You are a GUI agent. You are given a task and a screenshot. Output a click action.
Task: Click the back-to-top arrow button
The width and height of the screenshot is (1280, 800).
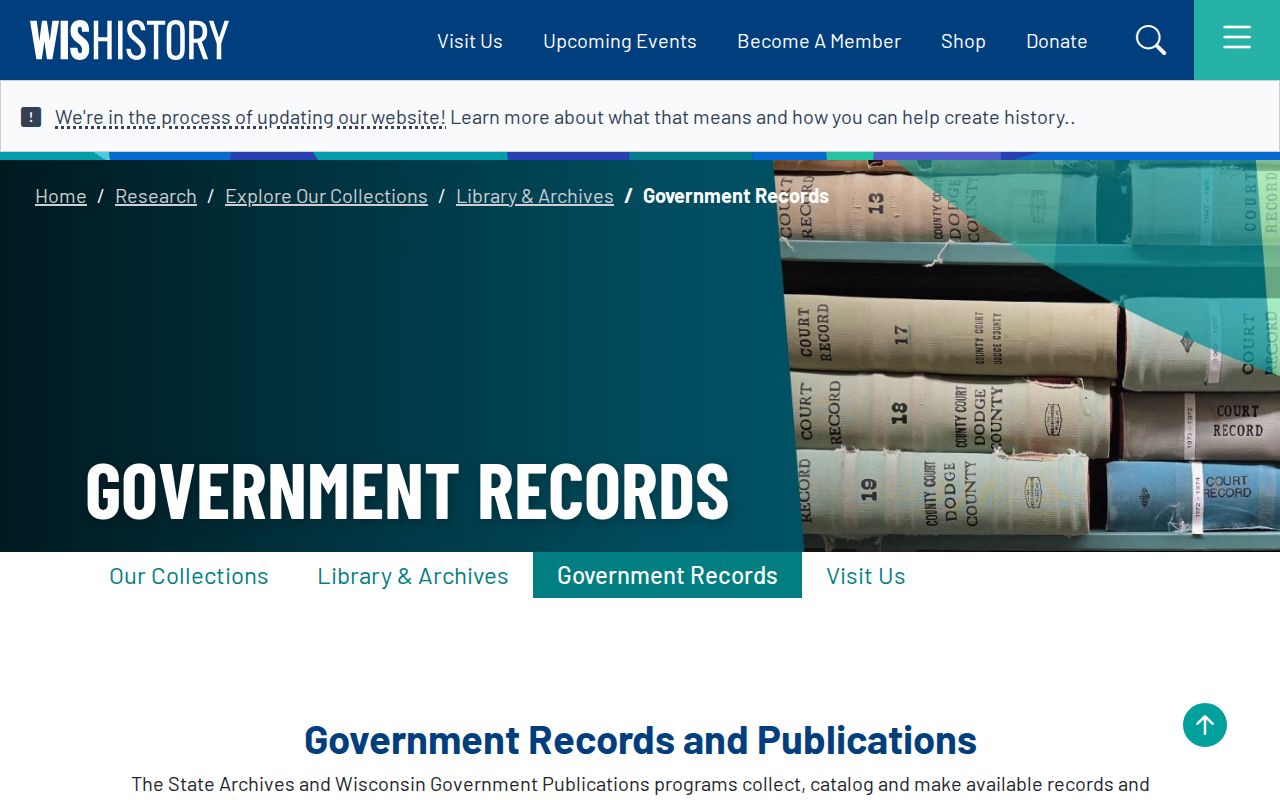point(1205,725)
